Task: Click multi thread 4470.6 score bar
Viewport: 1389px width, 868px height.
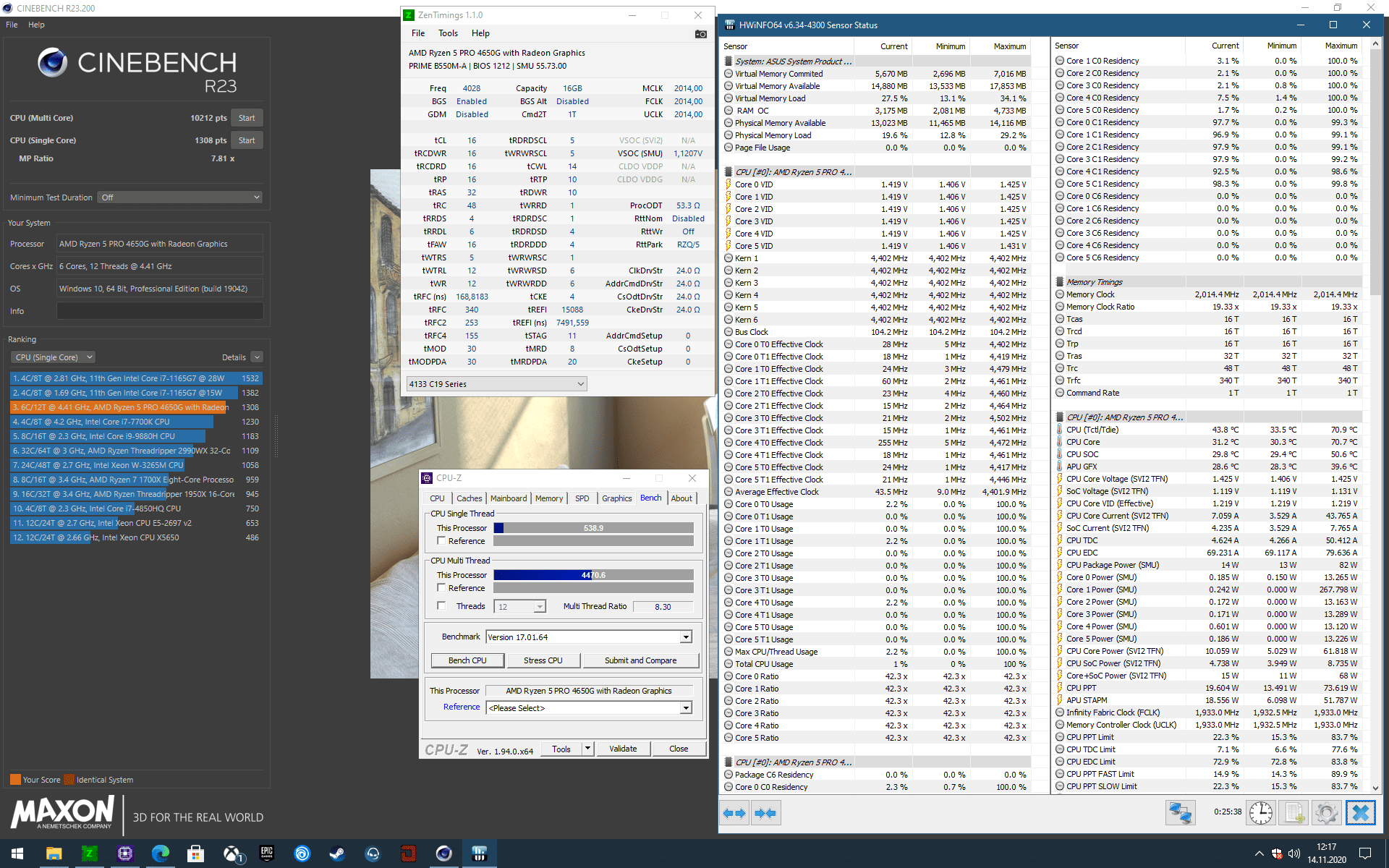Action: point(593,575)
